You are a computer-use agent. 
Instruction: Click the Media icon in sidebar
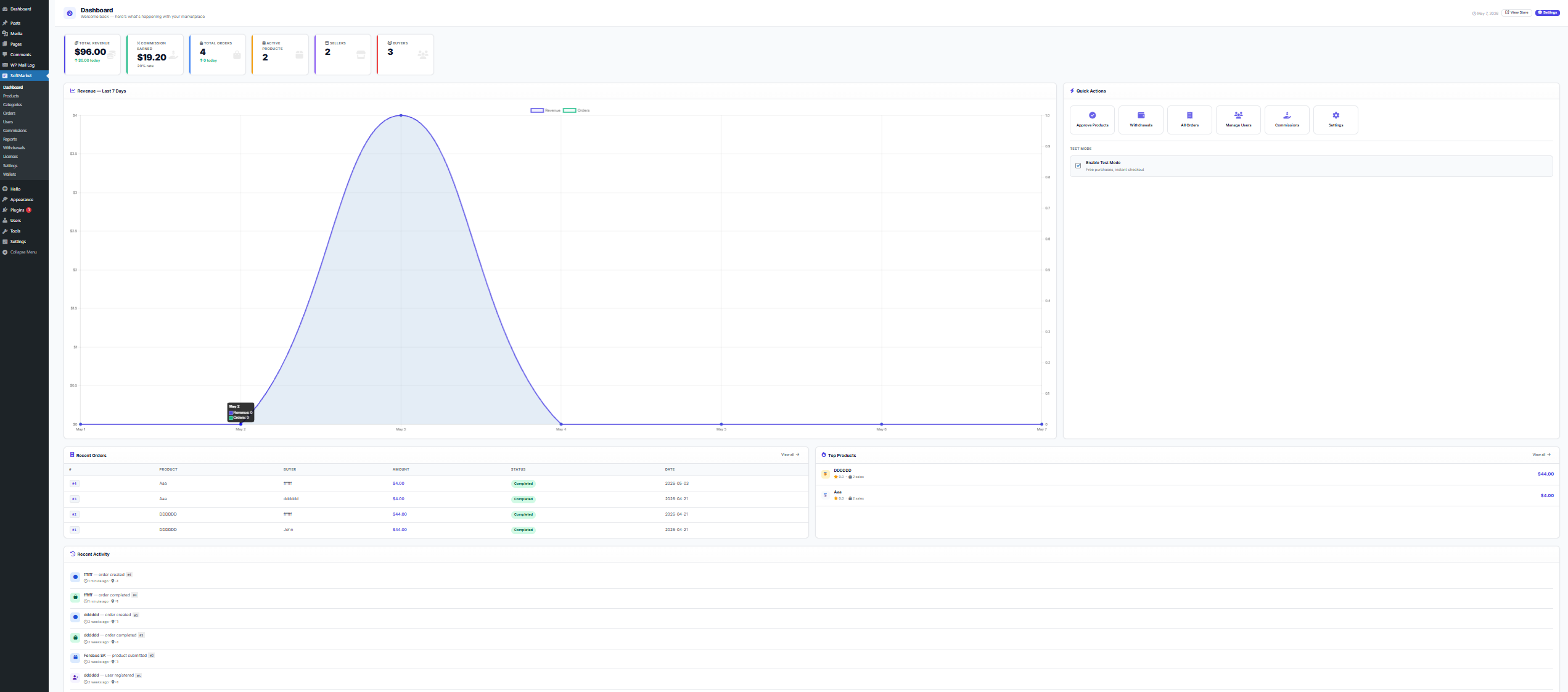tap(5, 33)
